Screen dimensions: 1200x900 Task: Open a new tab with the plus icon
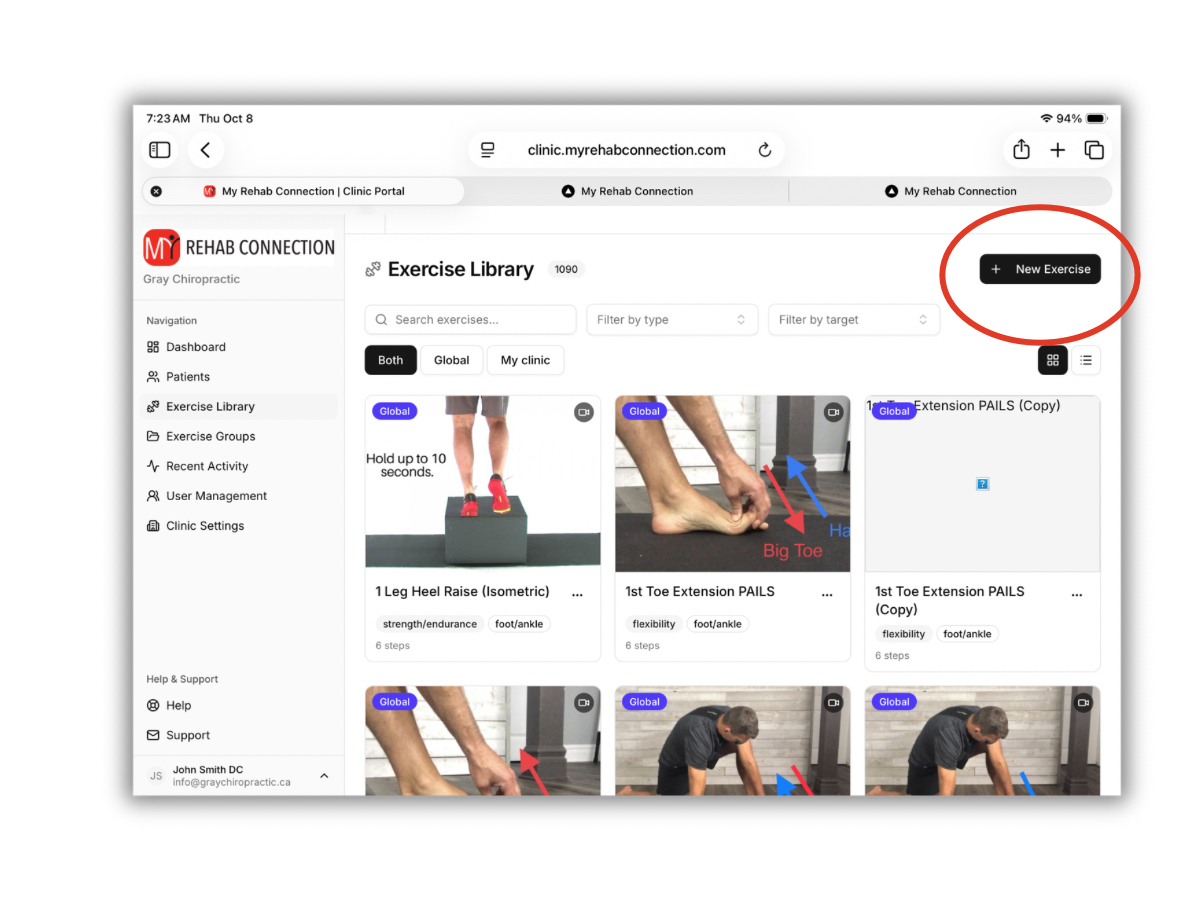point(1058,150)
